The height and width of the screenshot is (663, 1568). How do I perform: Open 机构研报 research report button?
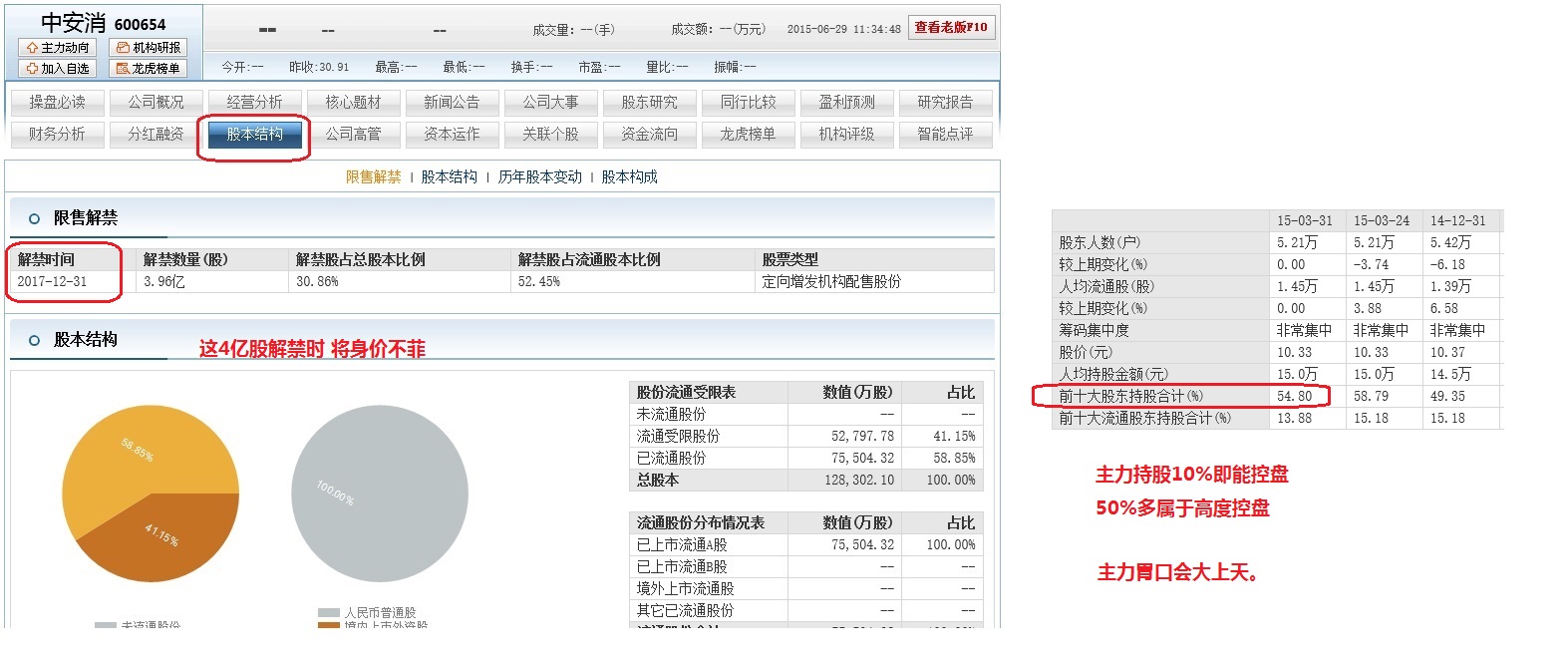click(149, 47)
